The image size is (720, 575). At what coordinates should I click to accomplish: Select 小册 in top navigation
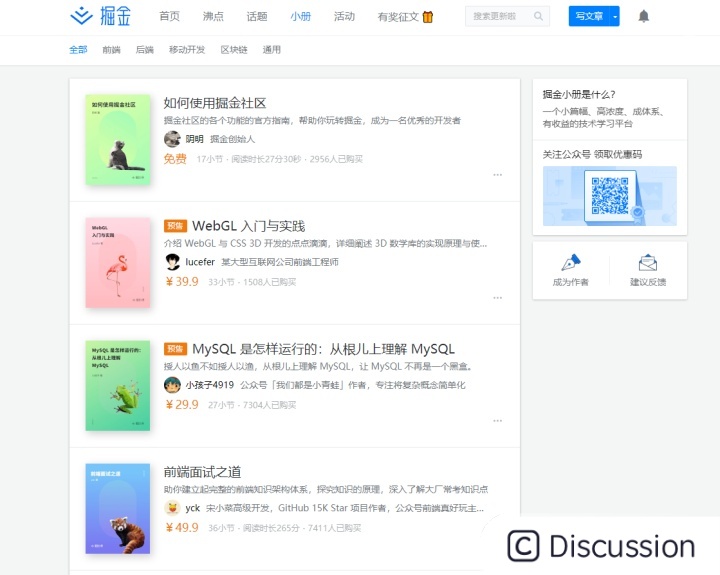[300, 17]
